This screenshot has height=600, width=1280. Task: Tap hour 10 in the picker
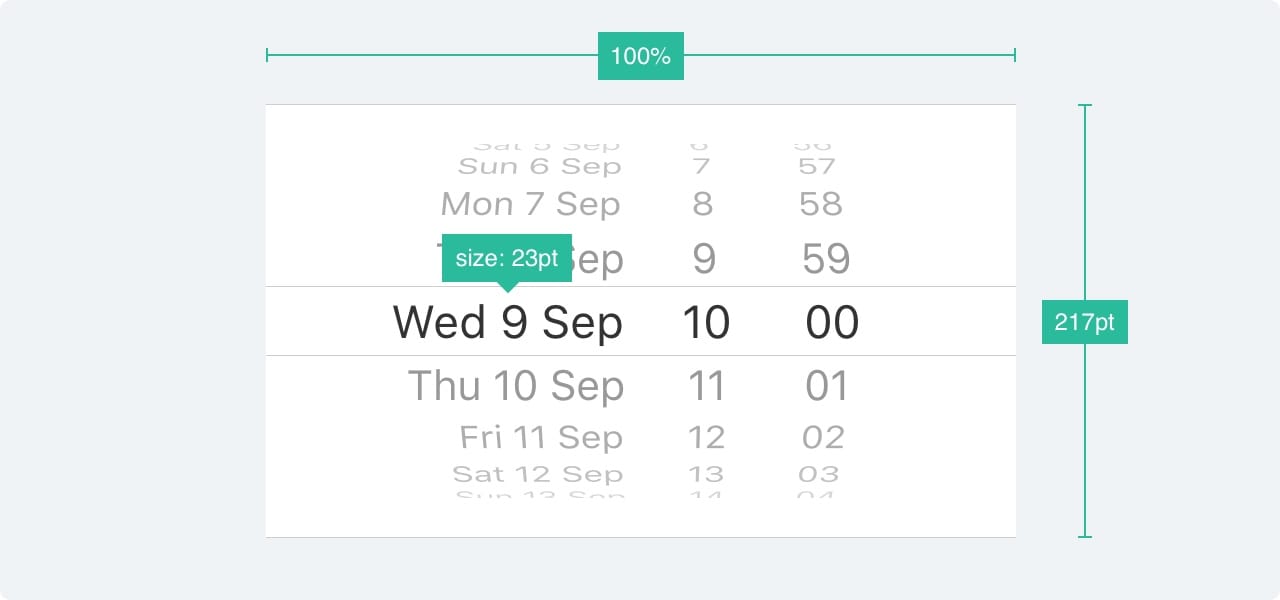point(706,323)
